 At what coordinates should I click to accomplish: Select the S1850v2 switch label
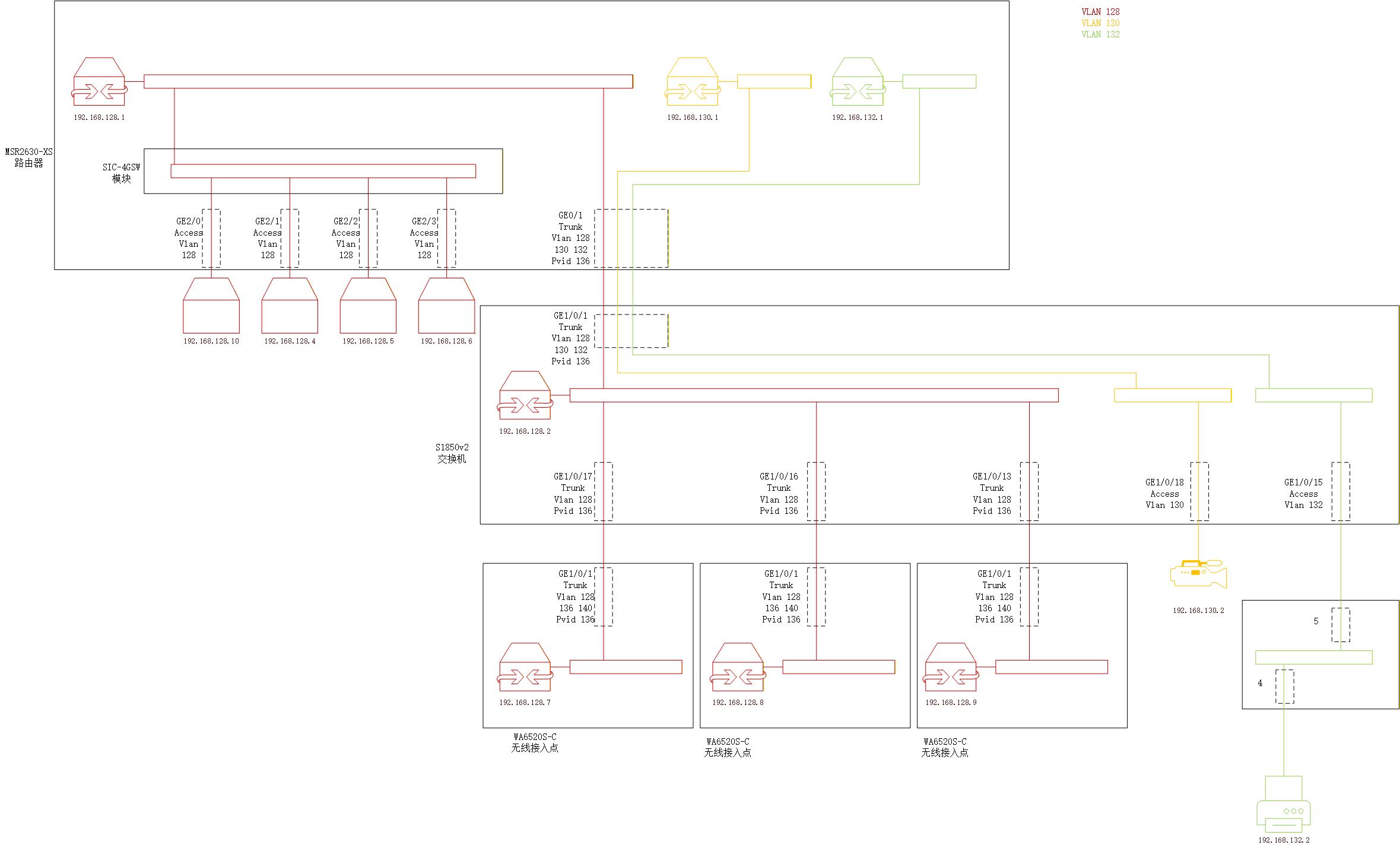coord(452,453)
